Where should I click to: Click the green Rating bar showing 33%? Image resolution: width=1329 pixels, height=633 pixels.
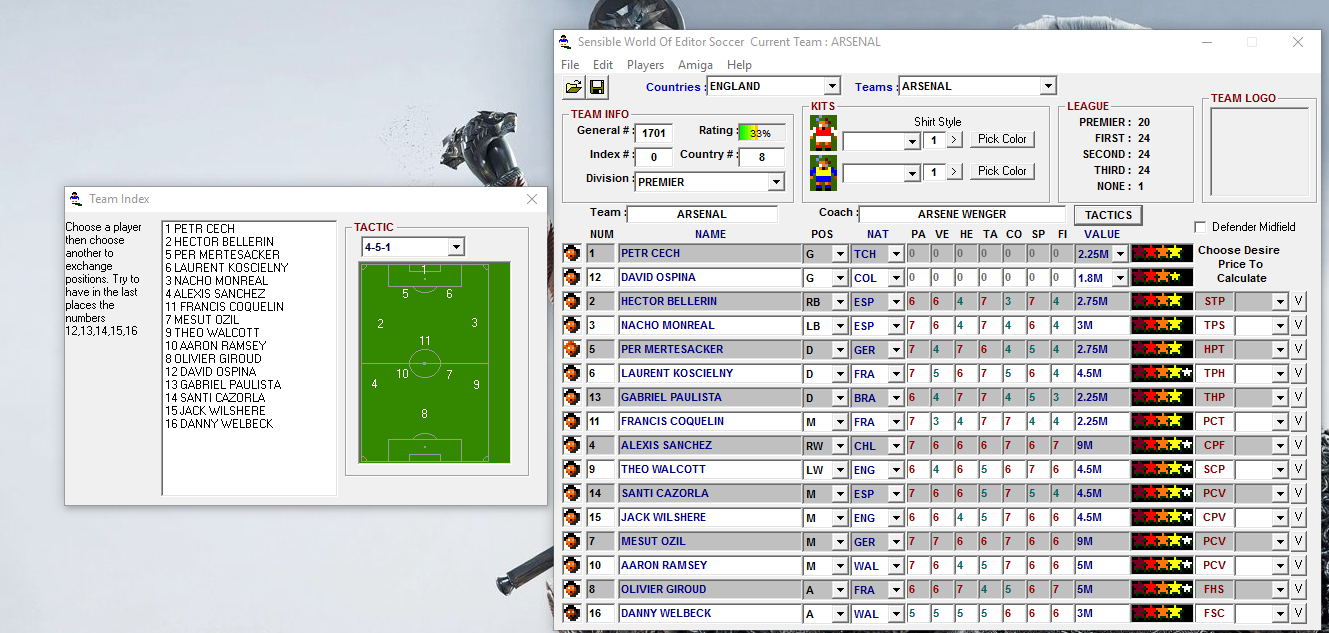pyautogui.click(x=761, y=132)
